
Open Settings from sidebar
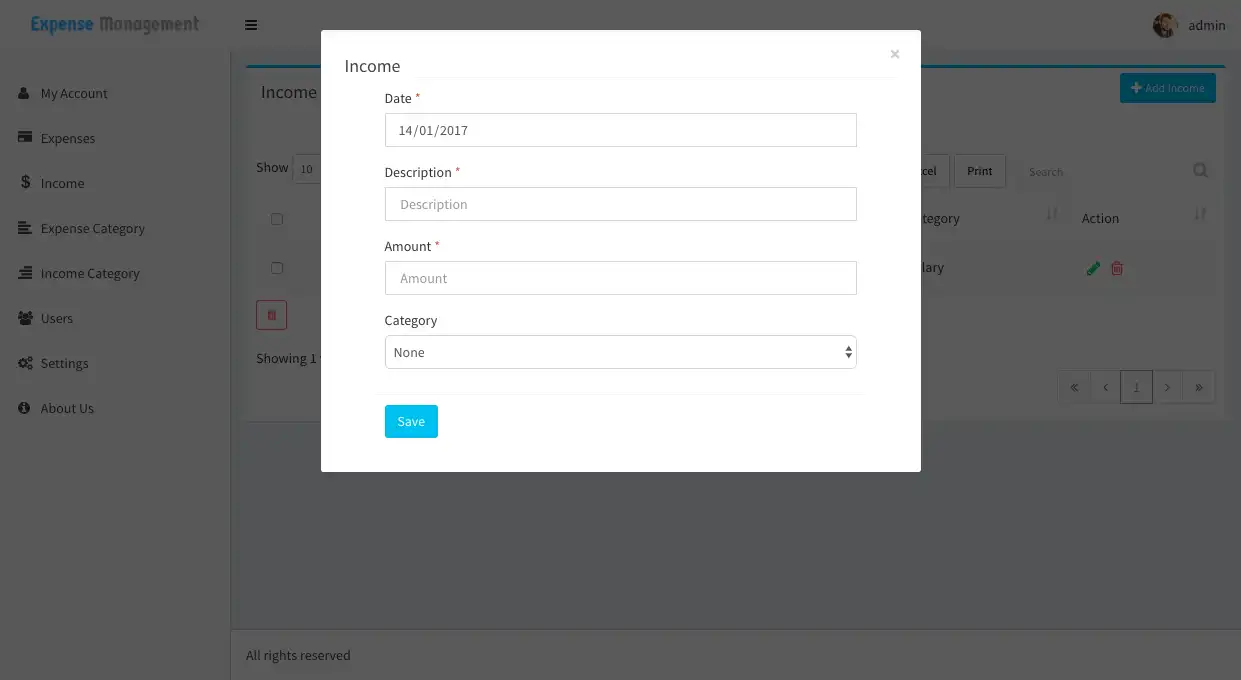click(x=65, y=363)
